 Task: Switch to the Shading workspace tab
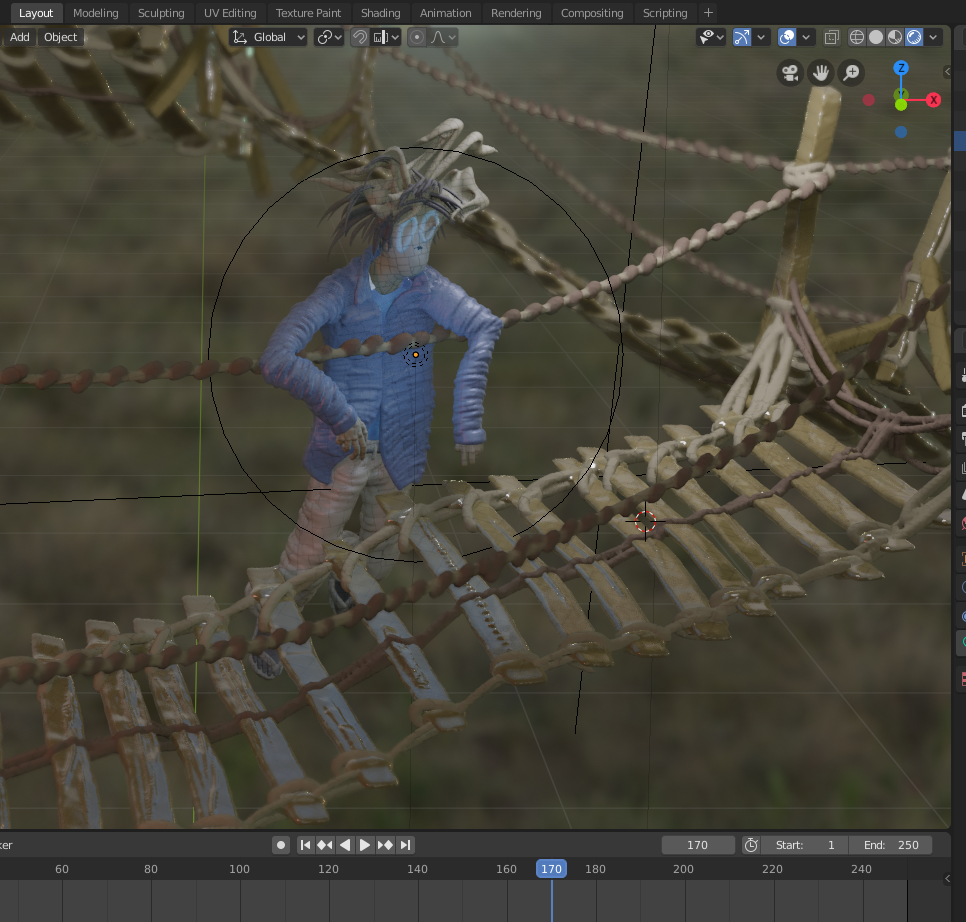point(380,13)
